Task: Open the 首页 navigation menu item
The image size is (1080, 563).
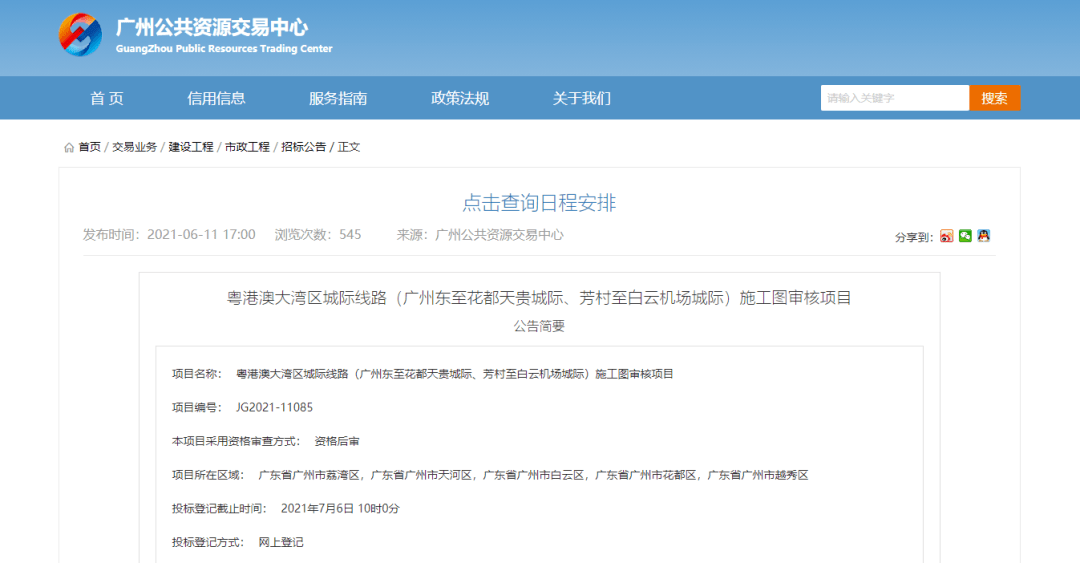Action: click(107, 99)
